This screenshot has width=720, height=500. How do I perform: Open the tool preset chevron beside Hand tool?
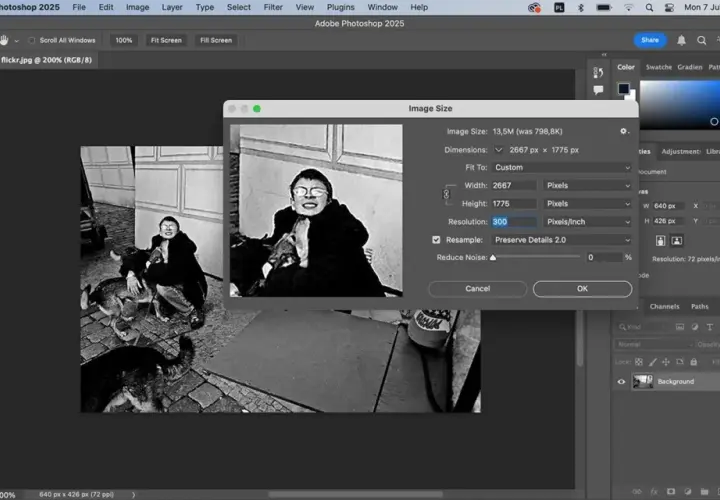click(17, 41)
